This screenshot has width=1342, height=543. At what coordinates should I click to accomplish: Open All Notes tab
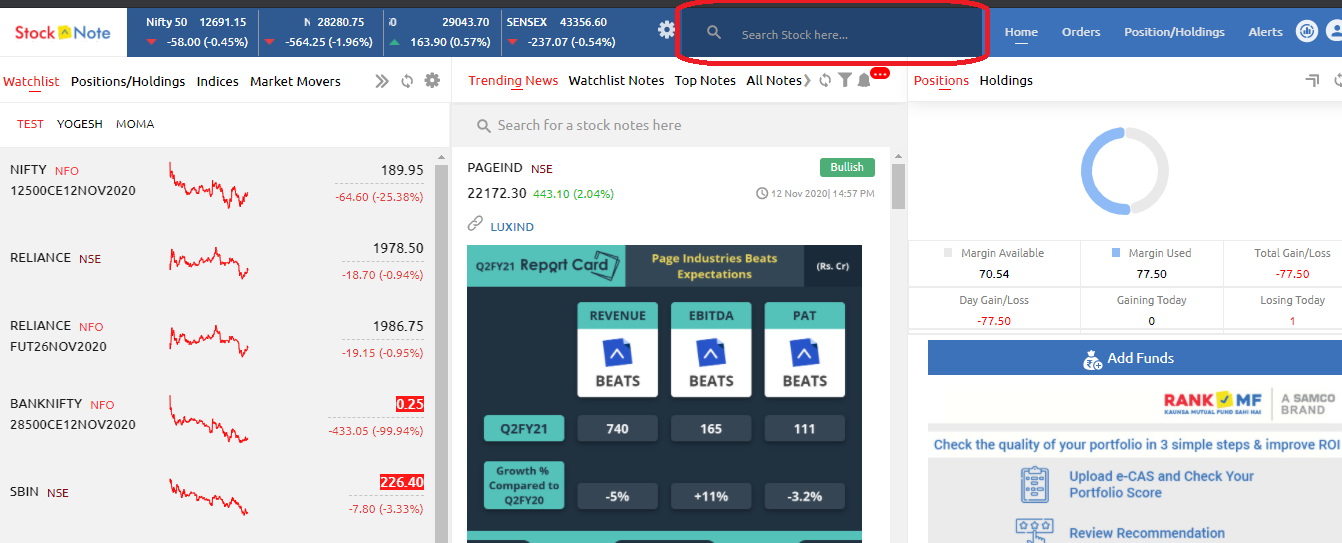pos(774,80)
